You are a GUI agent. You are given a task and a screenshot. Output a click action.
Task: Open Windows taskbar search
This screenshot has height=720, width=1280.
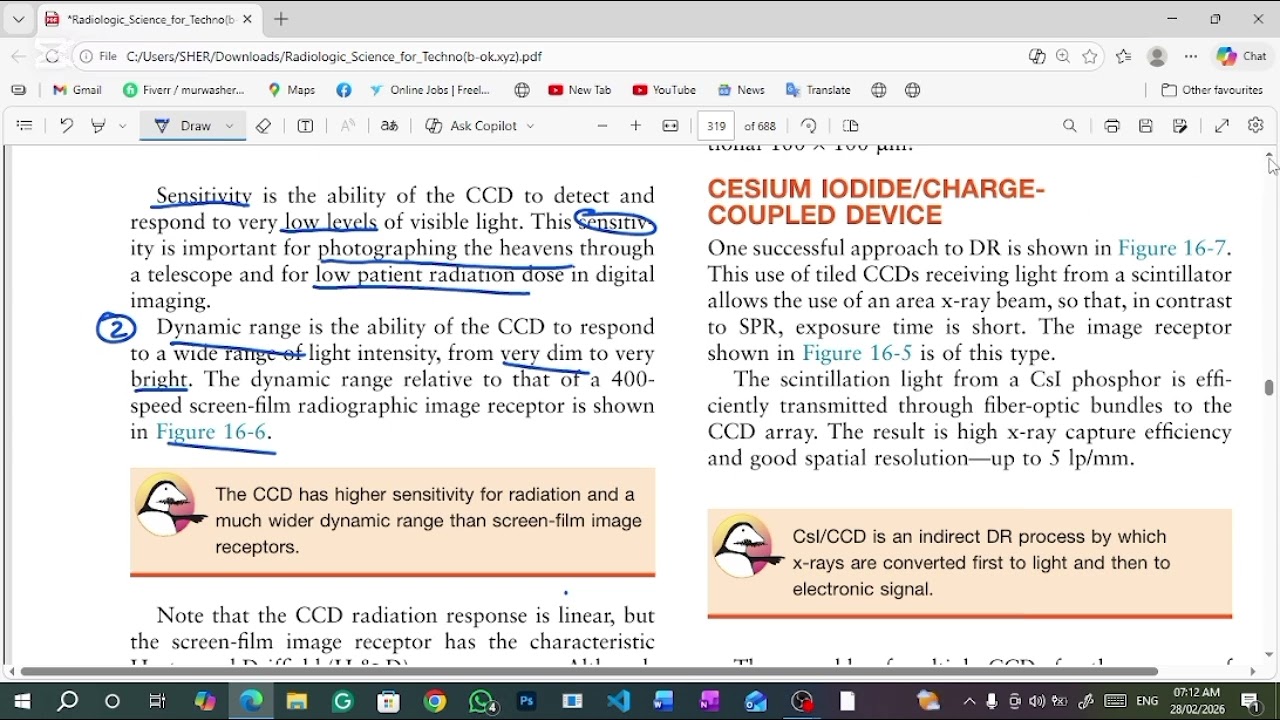click(x=68, y=701)
